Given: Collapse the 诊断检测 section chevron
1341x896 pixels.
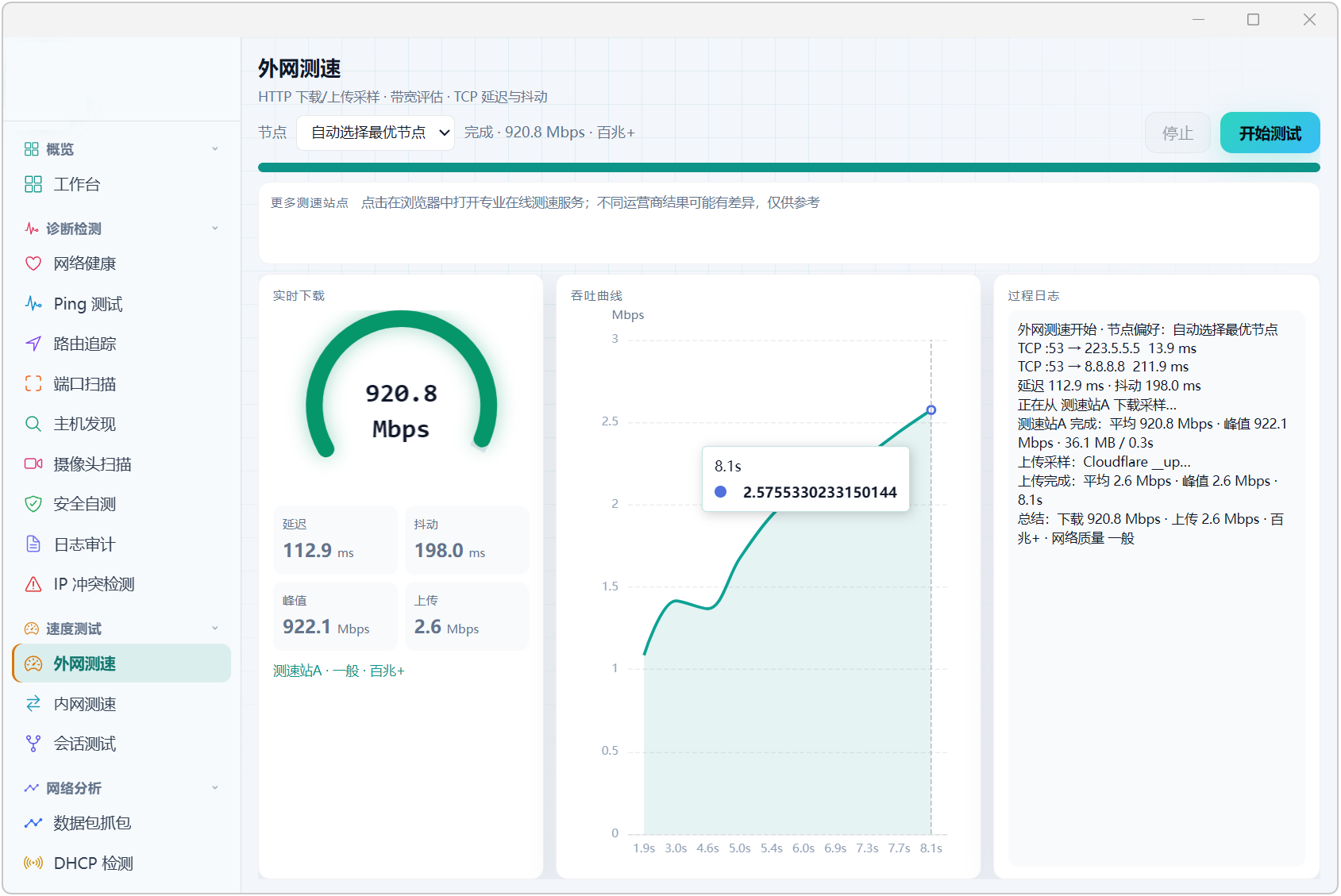Looking at the screenshot, I should coord(215,229).
